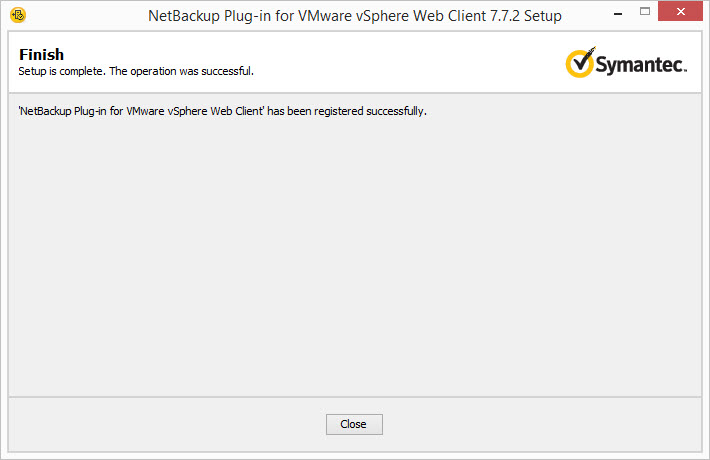
Task: Click the divider under the Finish header
Action: pyautogui.click(x=355, y=93)
